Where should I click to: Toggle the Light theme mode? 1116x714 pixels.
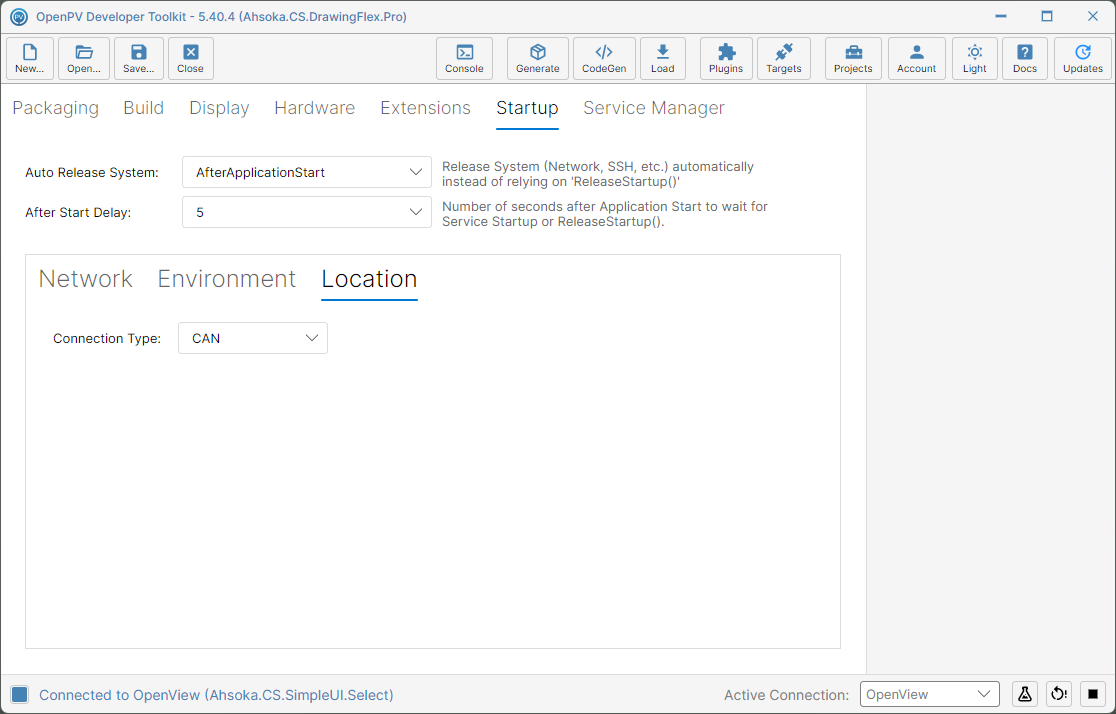(975, 58)
